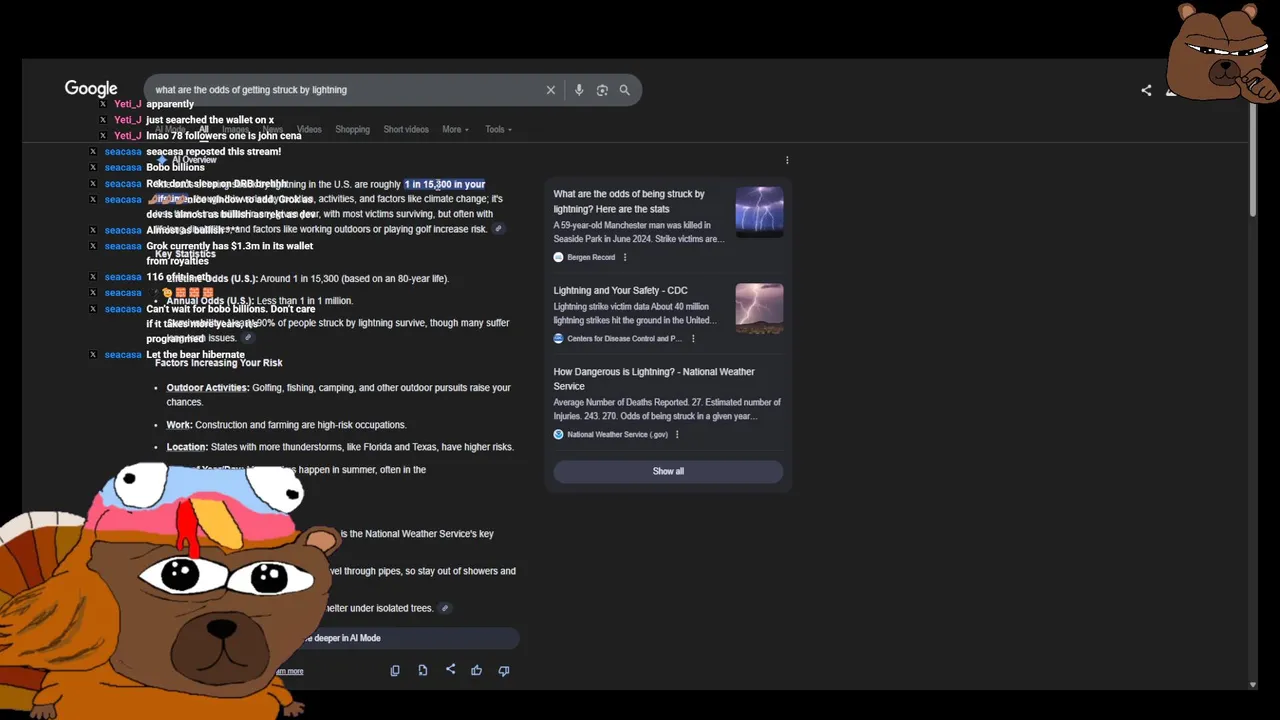Click the Centers for Disease Control source name
Screen dimensions: 1280x720
(x=625, y=338)
